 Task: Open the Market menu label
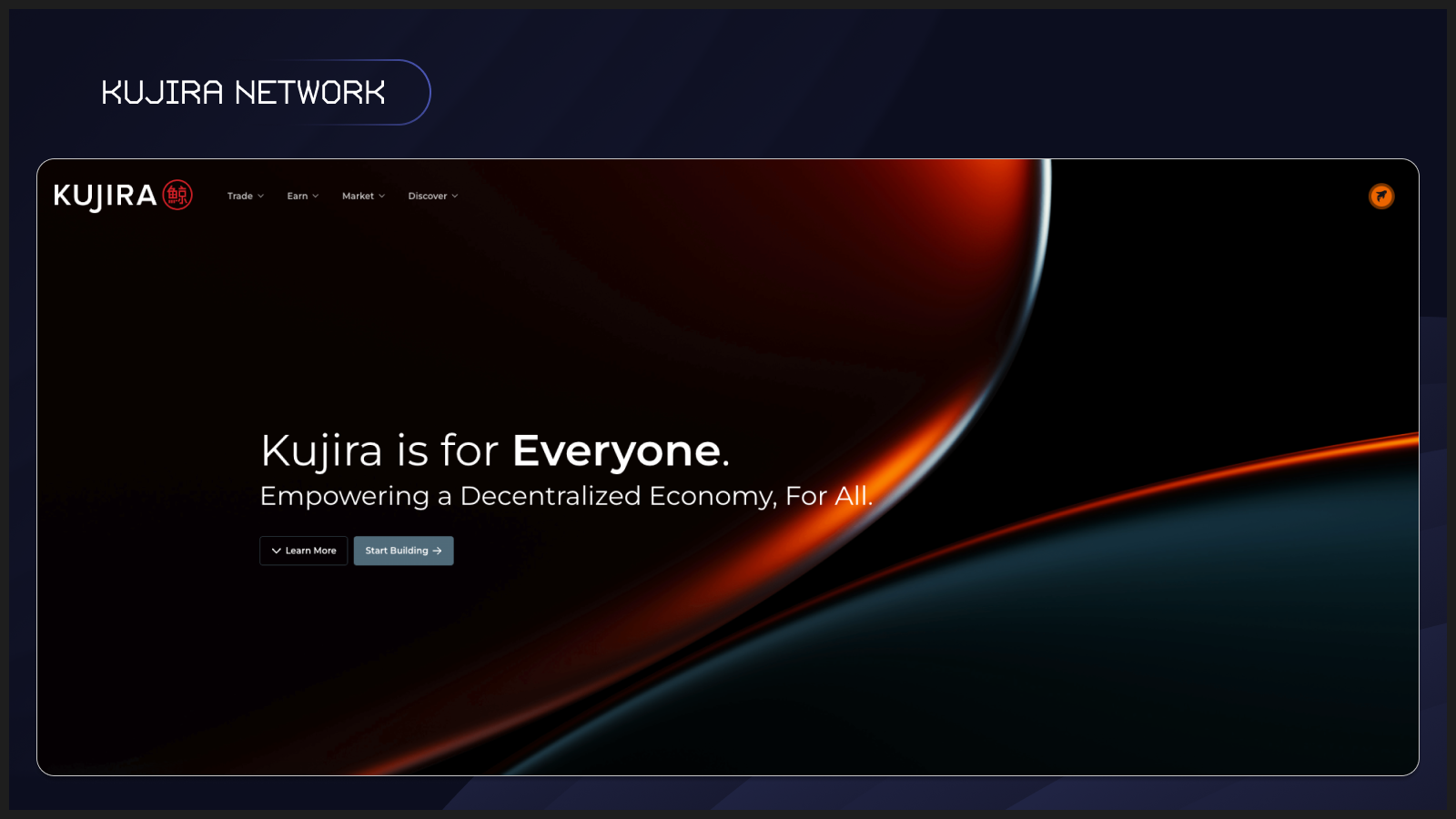point(358,197)
